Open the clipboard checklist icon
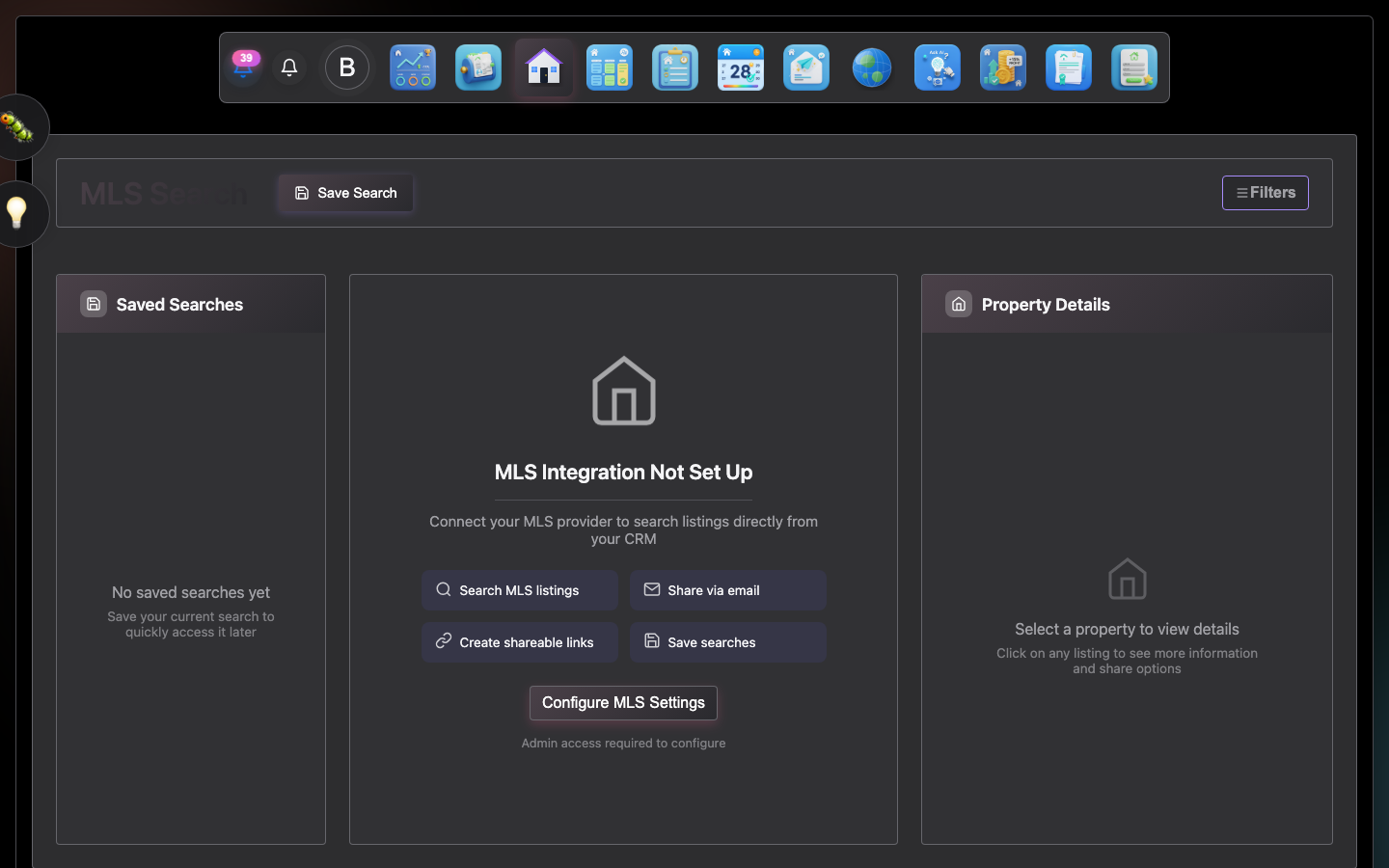The width and height of the screenshot is (1389, 868). (x=675, y=68)
